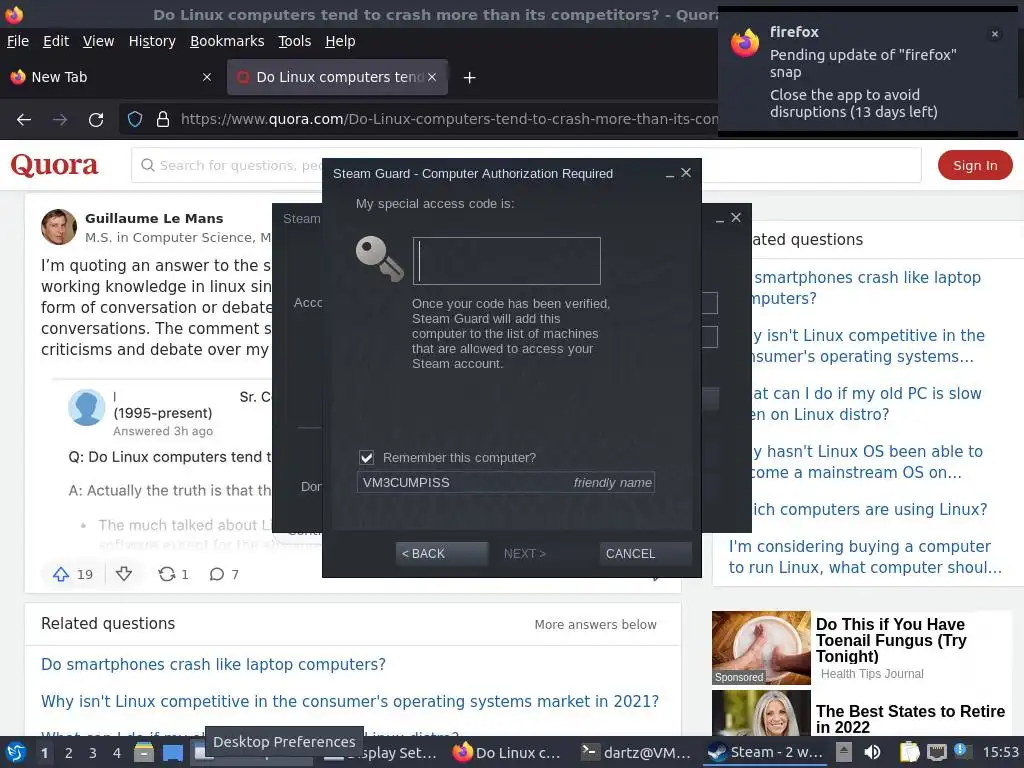Click the quoted answerer's blue avatar
Screen dimensions: 1024x768
pos(87,408)
